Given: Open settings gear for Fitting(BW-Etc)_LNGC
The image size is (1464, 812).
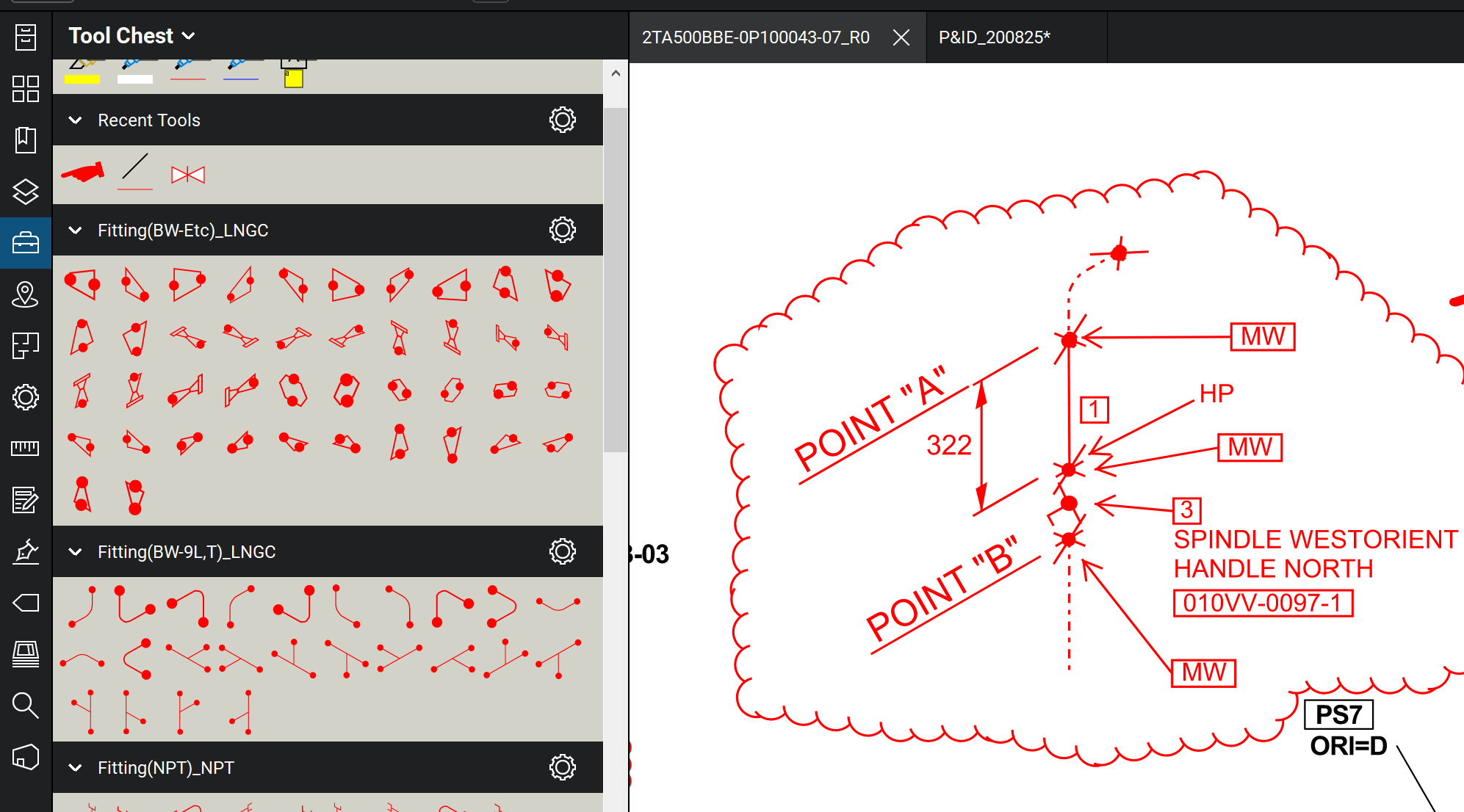Looking at the screenshot, I should pyautogui.click(x=562, y=230).
